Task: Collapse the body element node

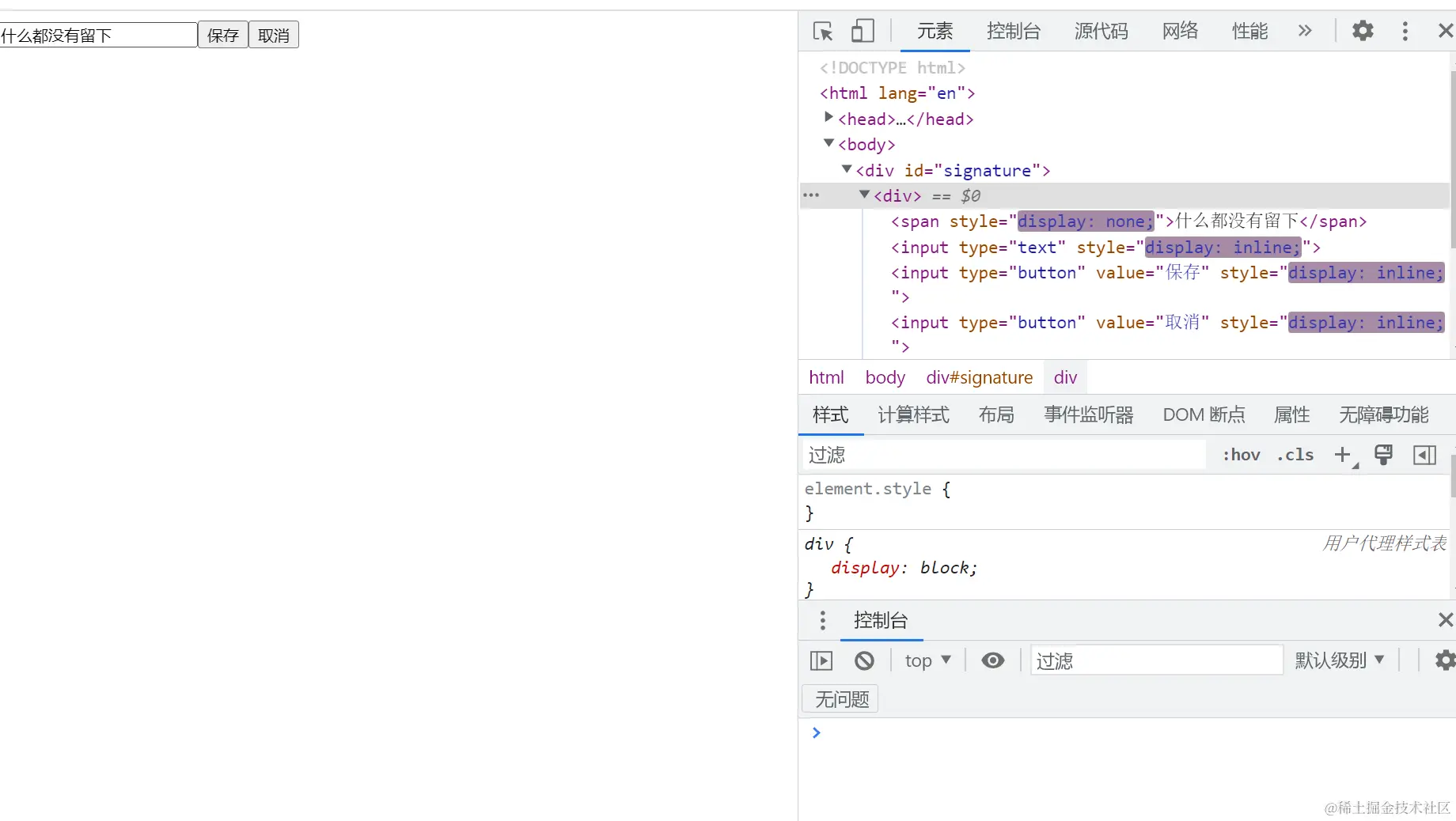Action: click(x=828, y=143)
